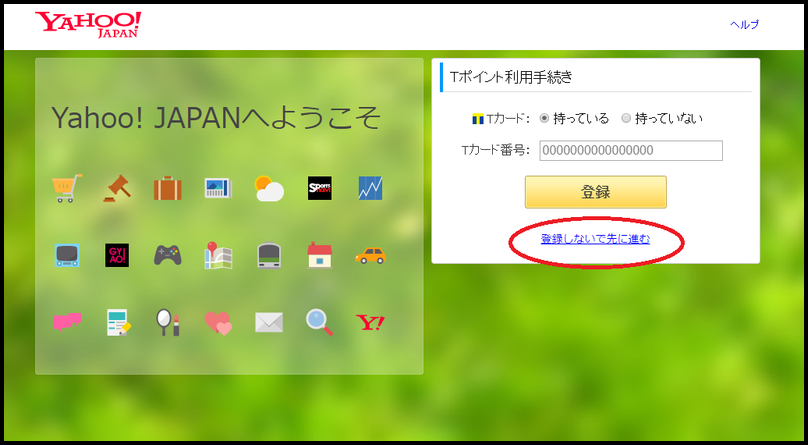Open the pink speech bubbles icon
808x445 pixels.
point(67,322)
